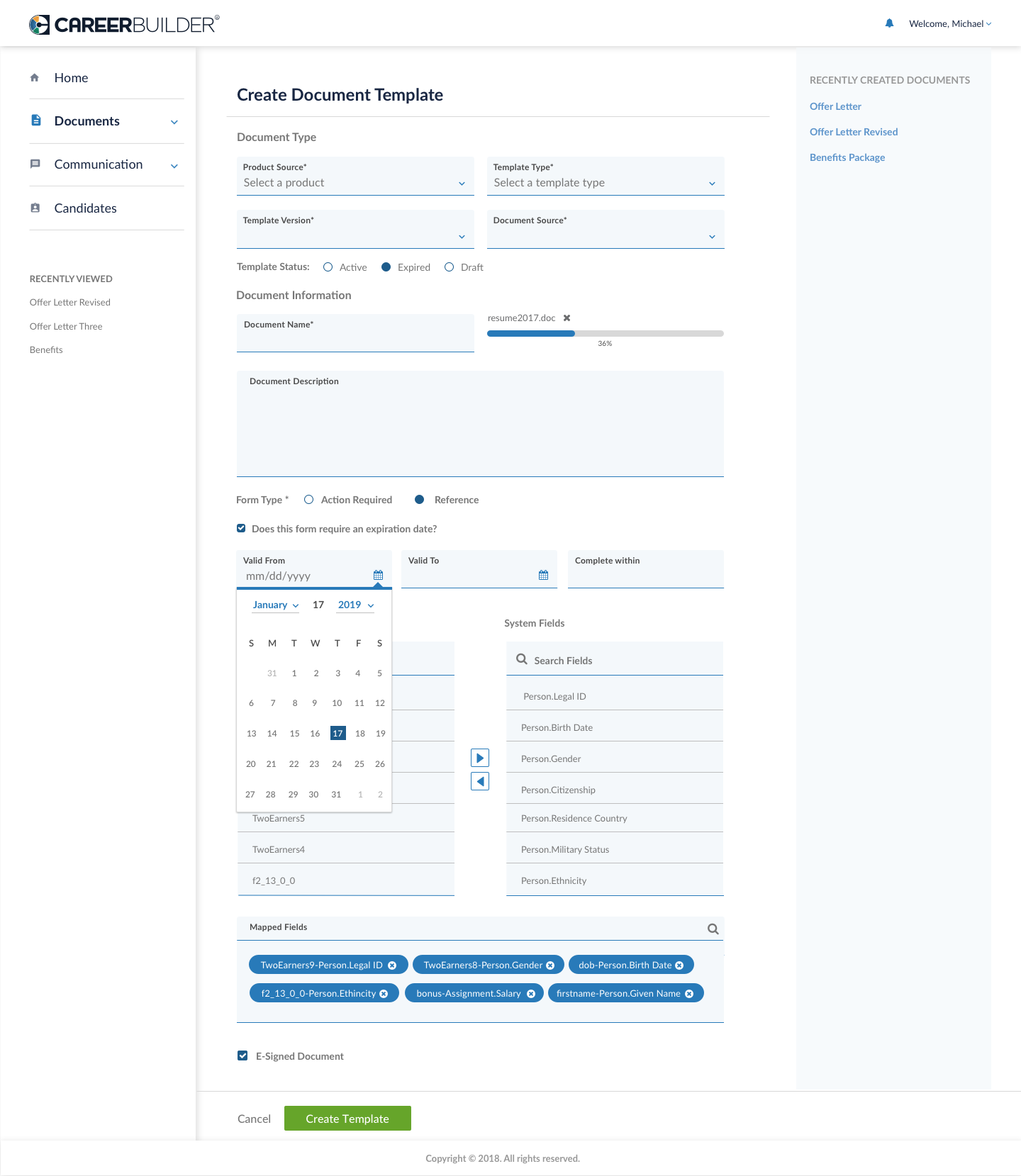The width and height of the screenshot is (1021, 1176).
Task: Click the notification bell icon
Action: [x=889, y=23]
